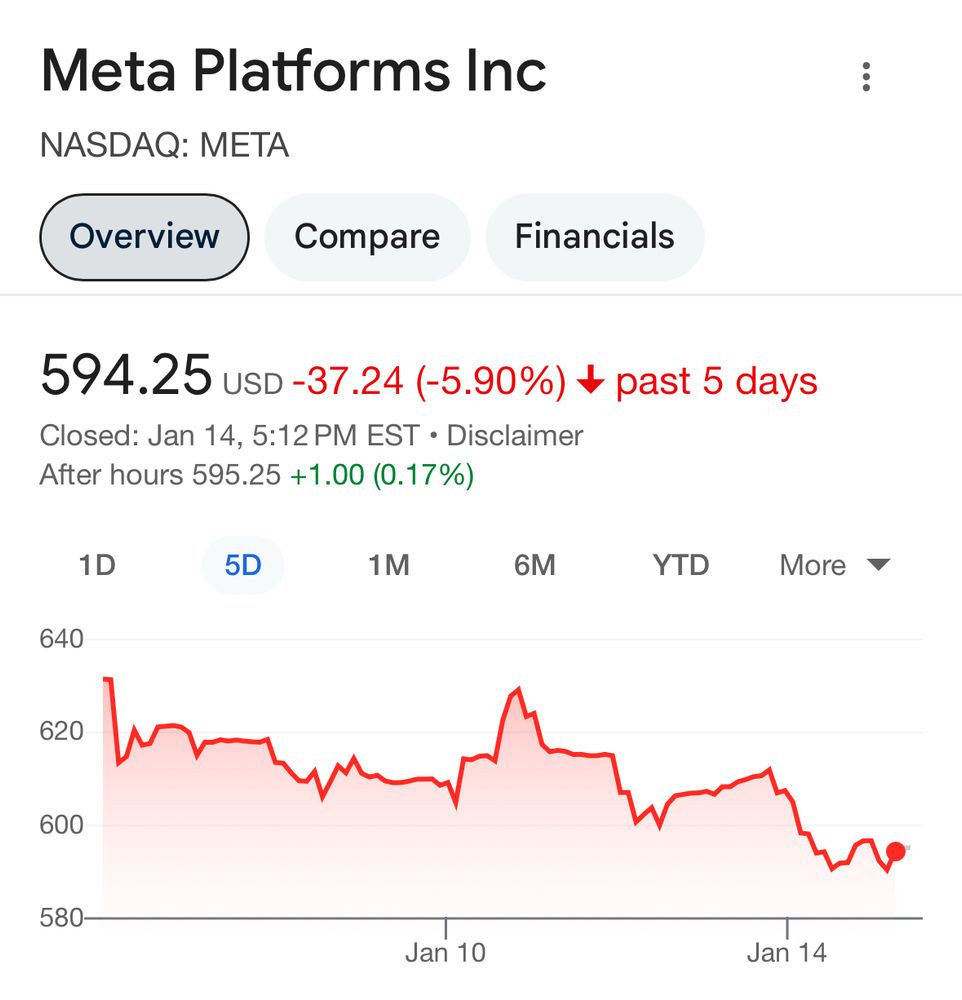Select the 1D chart time range
962x1000 pixels.
(x=97, y=565)
